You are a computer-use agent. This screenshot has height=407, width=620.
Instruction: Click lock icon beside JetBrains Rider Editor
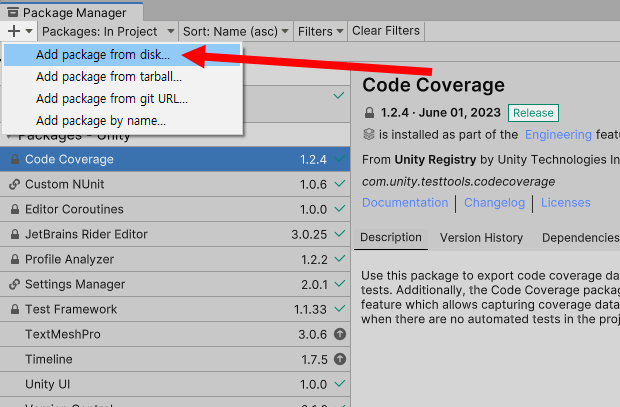[x=15, y=234]
